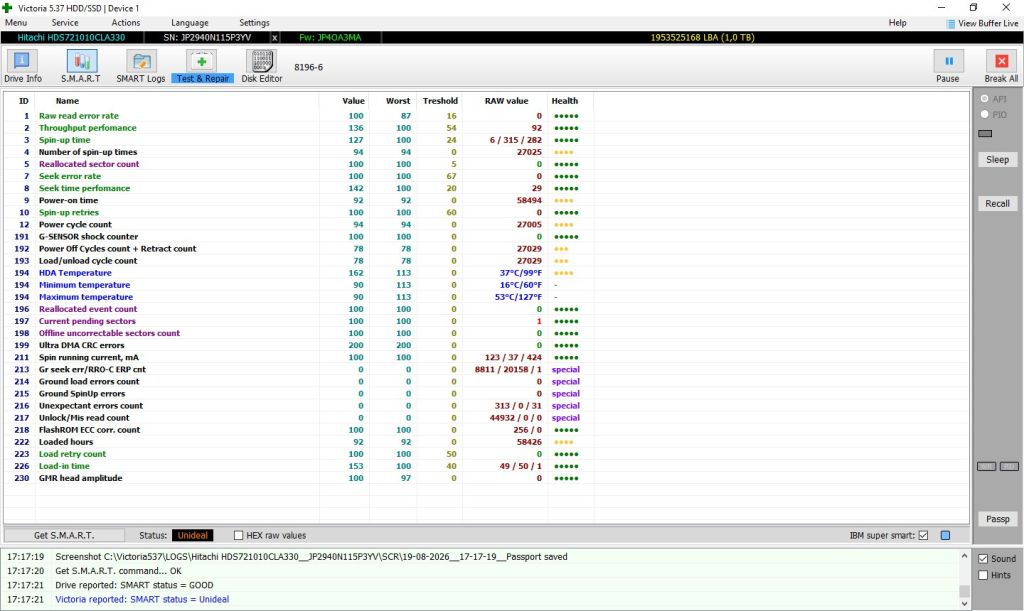Click the RAW value column header

point(506,101)
